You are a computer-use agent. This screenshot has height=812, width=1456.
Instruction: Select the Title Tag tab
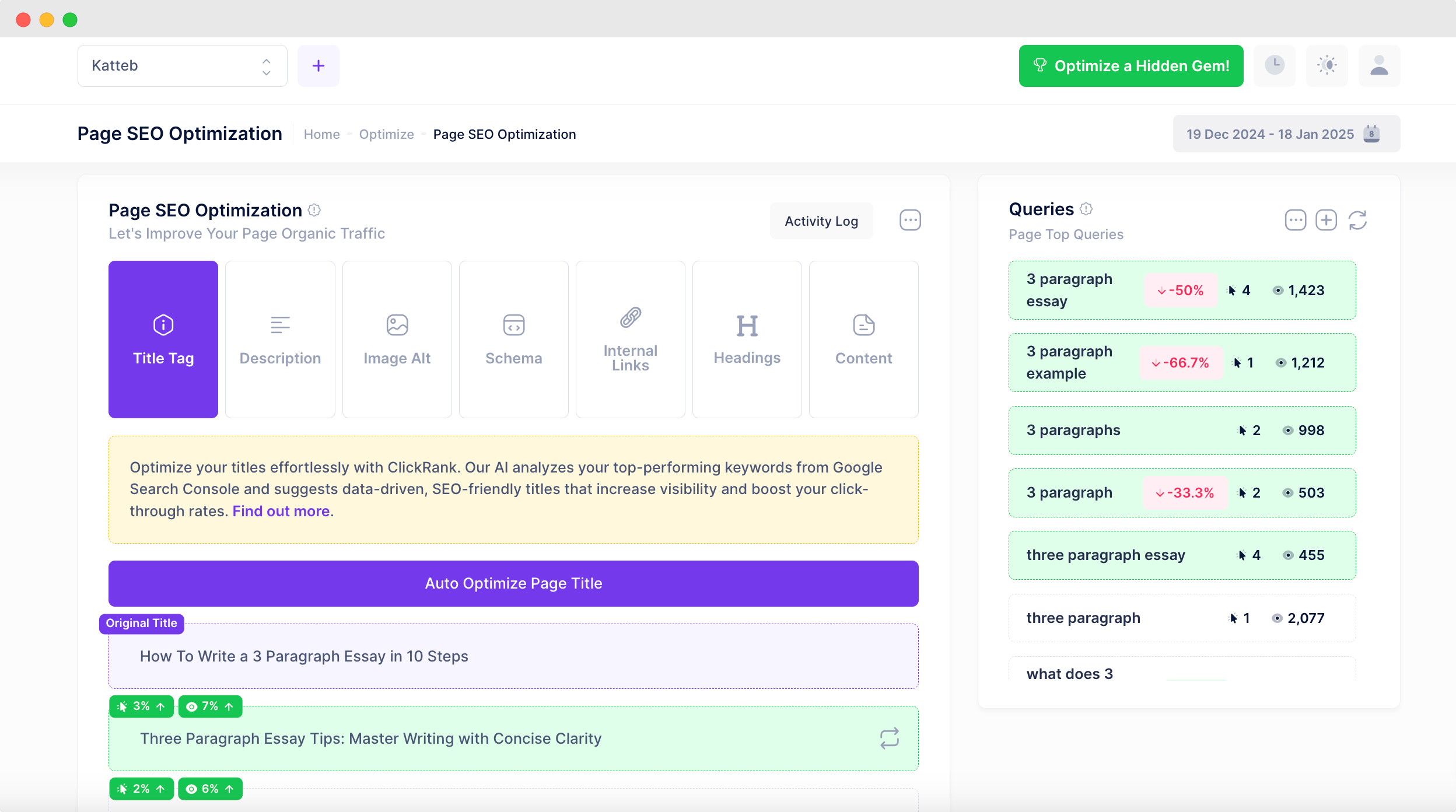click(x=163, y=339)
